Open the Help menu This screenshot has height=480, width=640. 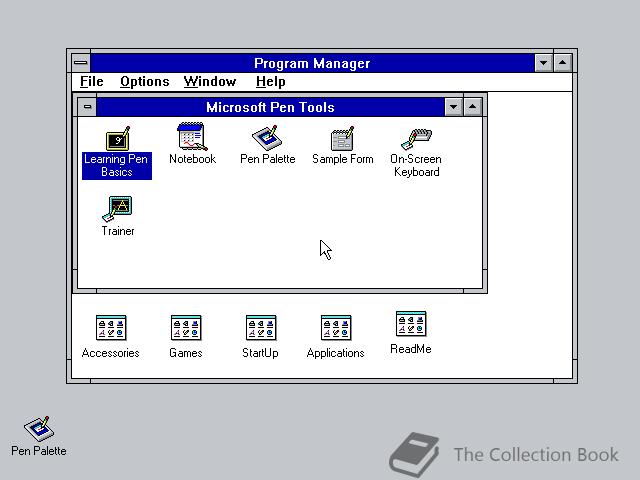[x=271, y=82]
